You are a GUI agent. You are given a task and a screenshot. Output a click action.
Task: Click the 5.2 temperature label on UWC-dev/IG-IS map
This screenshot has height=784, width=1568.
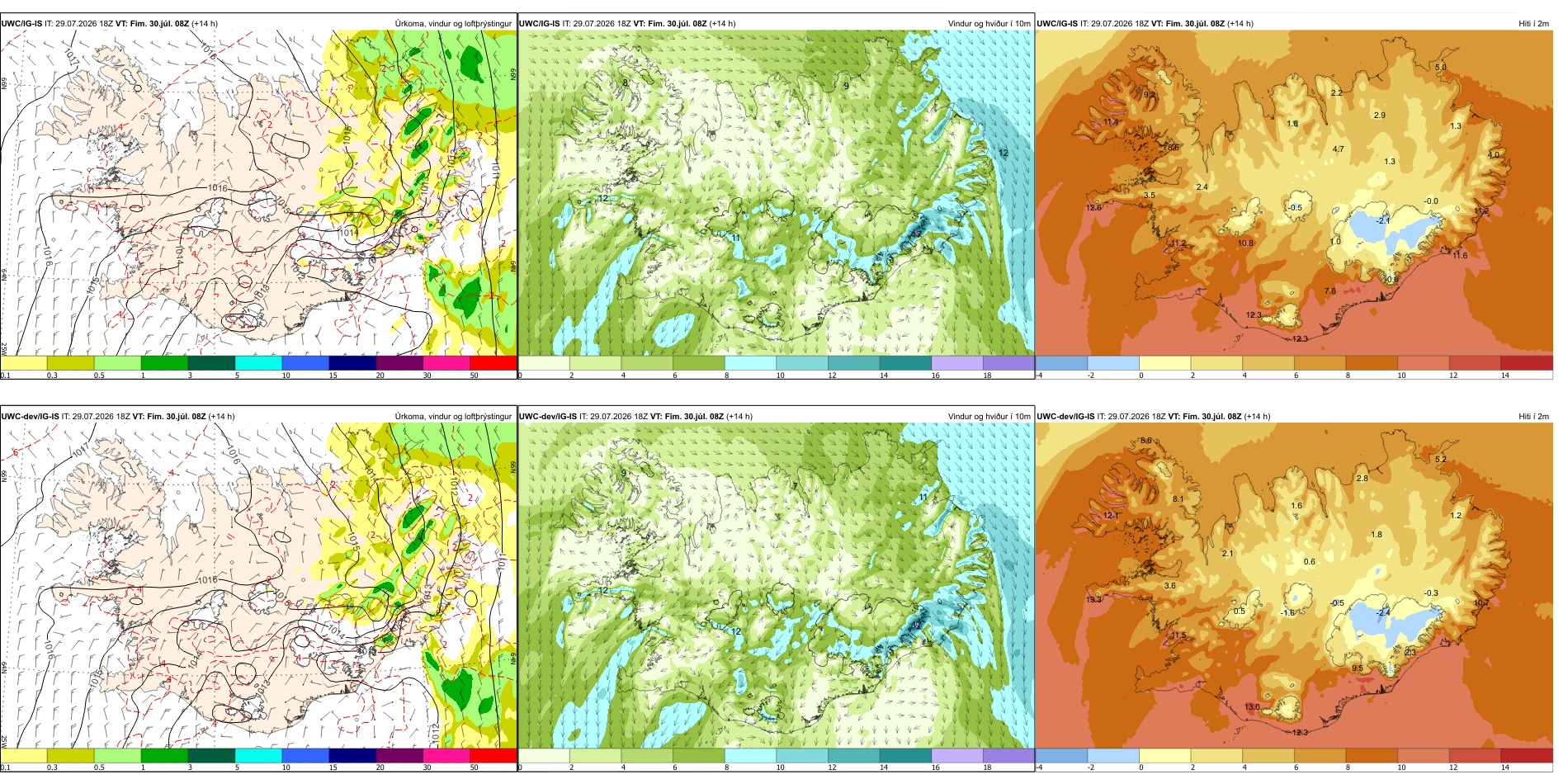click(1440, 460)
